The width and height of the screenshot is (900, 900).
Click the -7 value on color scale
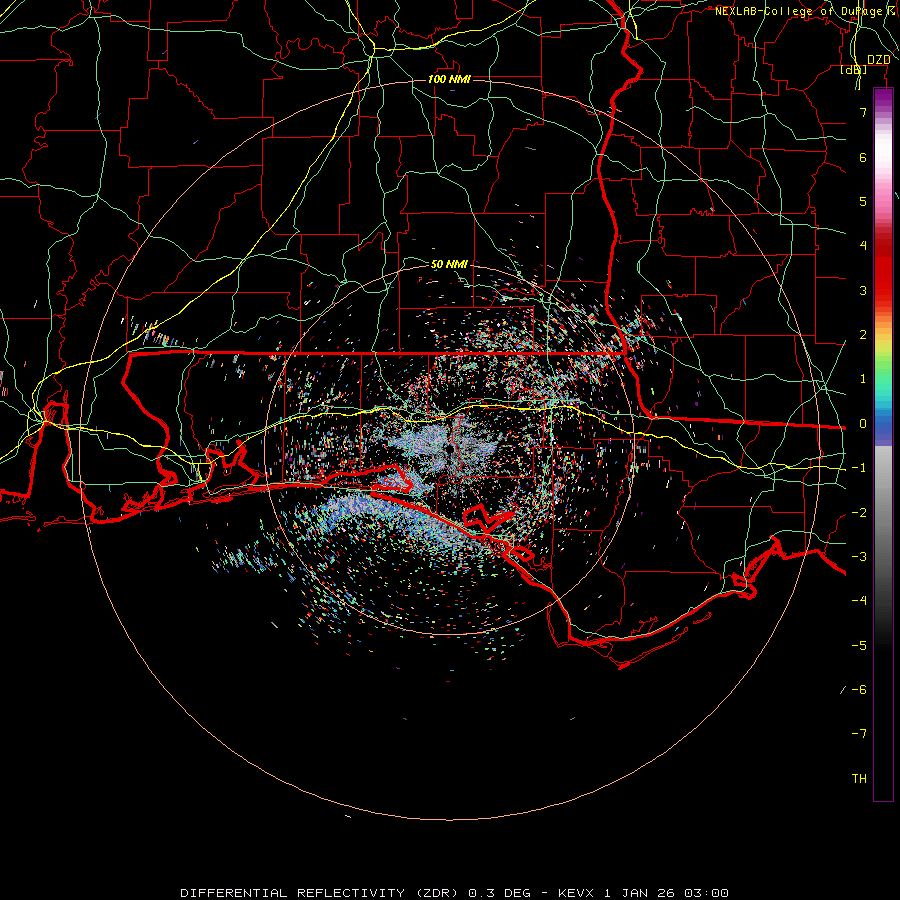click(x=859, y=734)
